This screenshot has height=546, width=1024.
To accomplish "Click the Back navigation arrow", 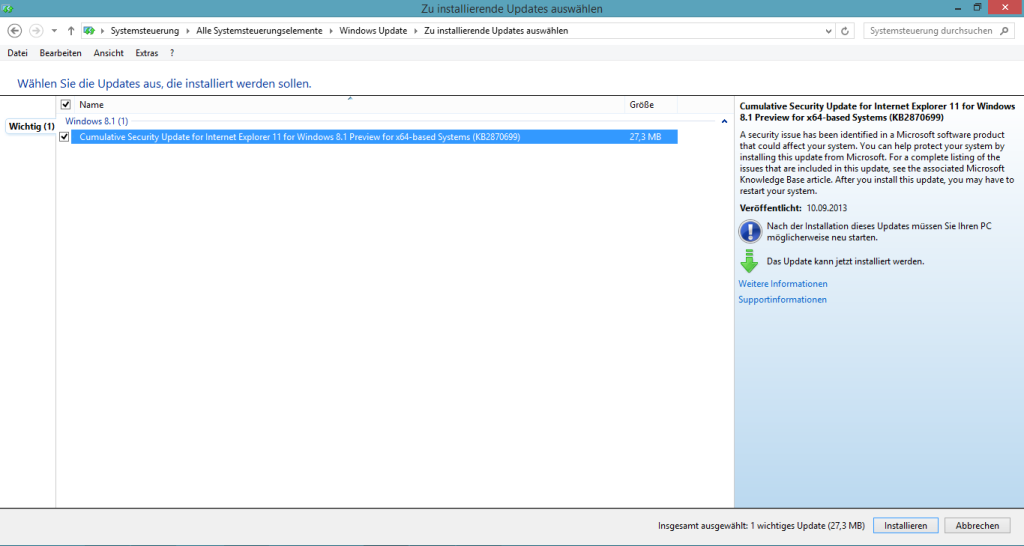I will [x=14, y=31].
